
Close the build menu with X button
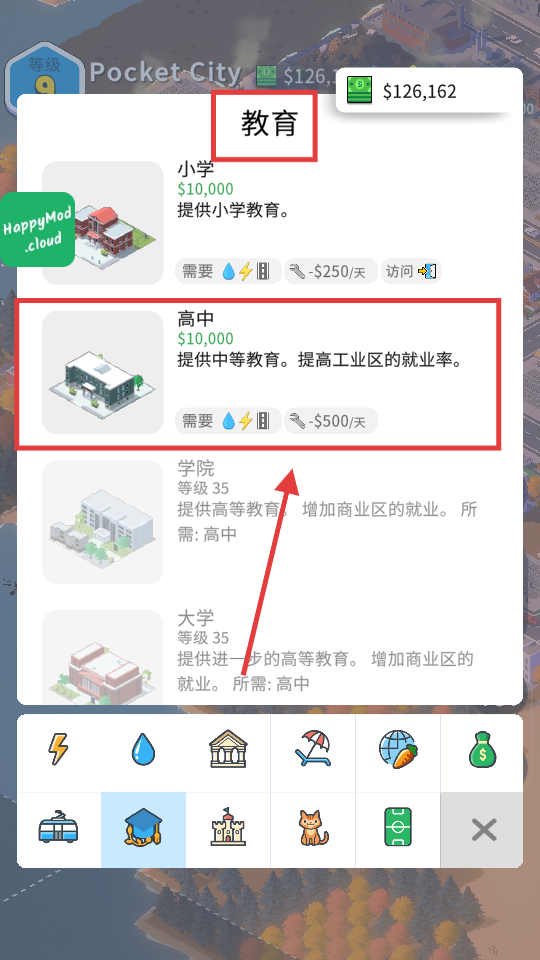pyautogui.click(x=482, y=830)
